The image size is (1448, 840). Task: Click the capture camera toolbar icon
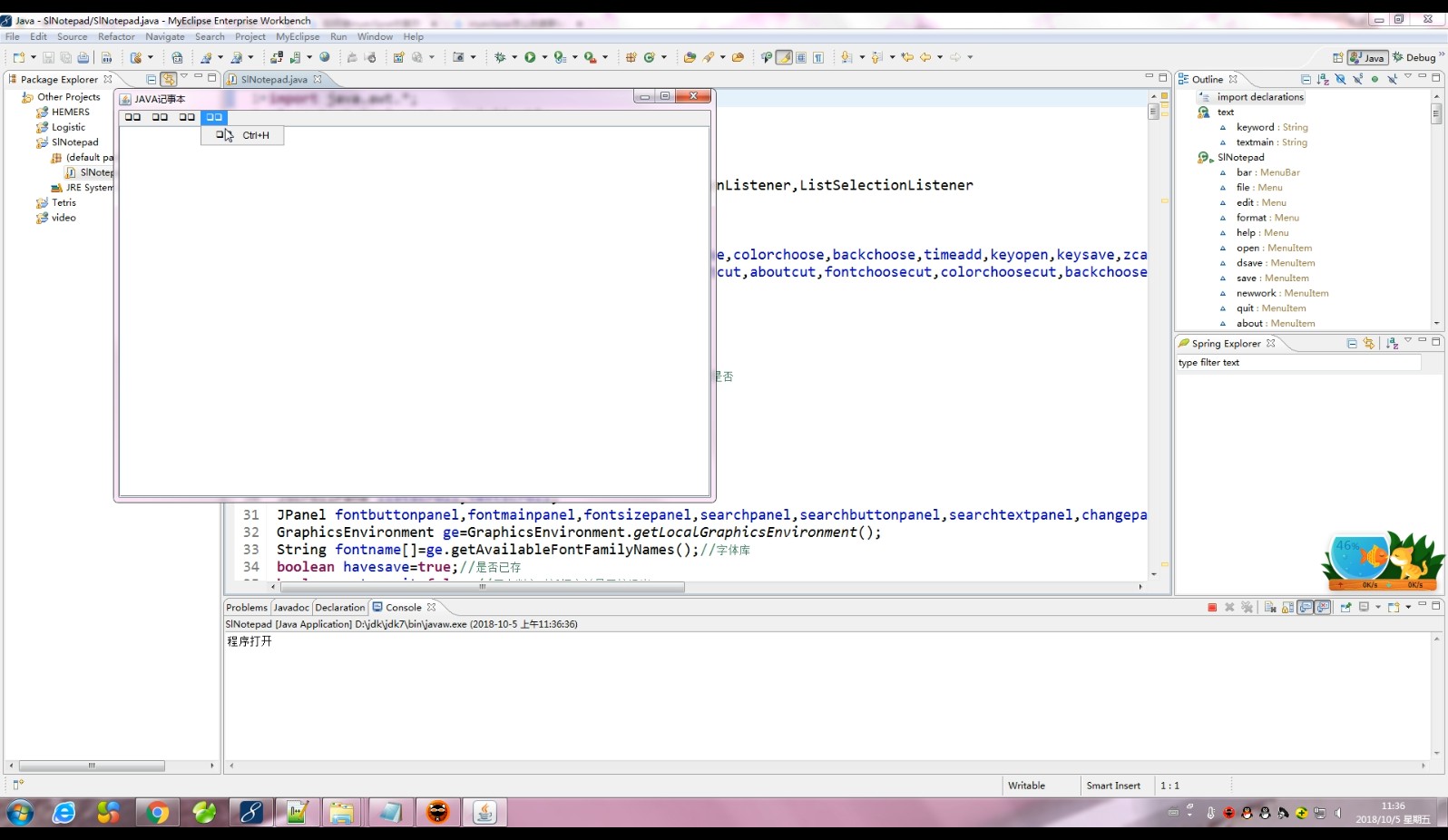[x=459, y=57]
